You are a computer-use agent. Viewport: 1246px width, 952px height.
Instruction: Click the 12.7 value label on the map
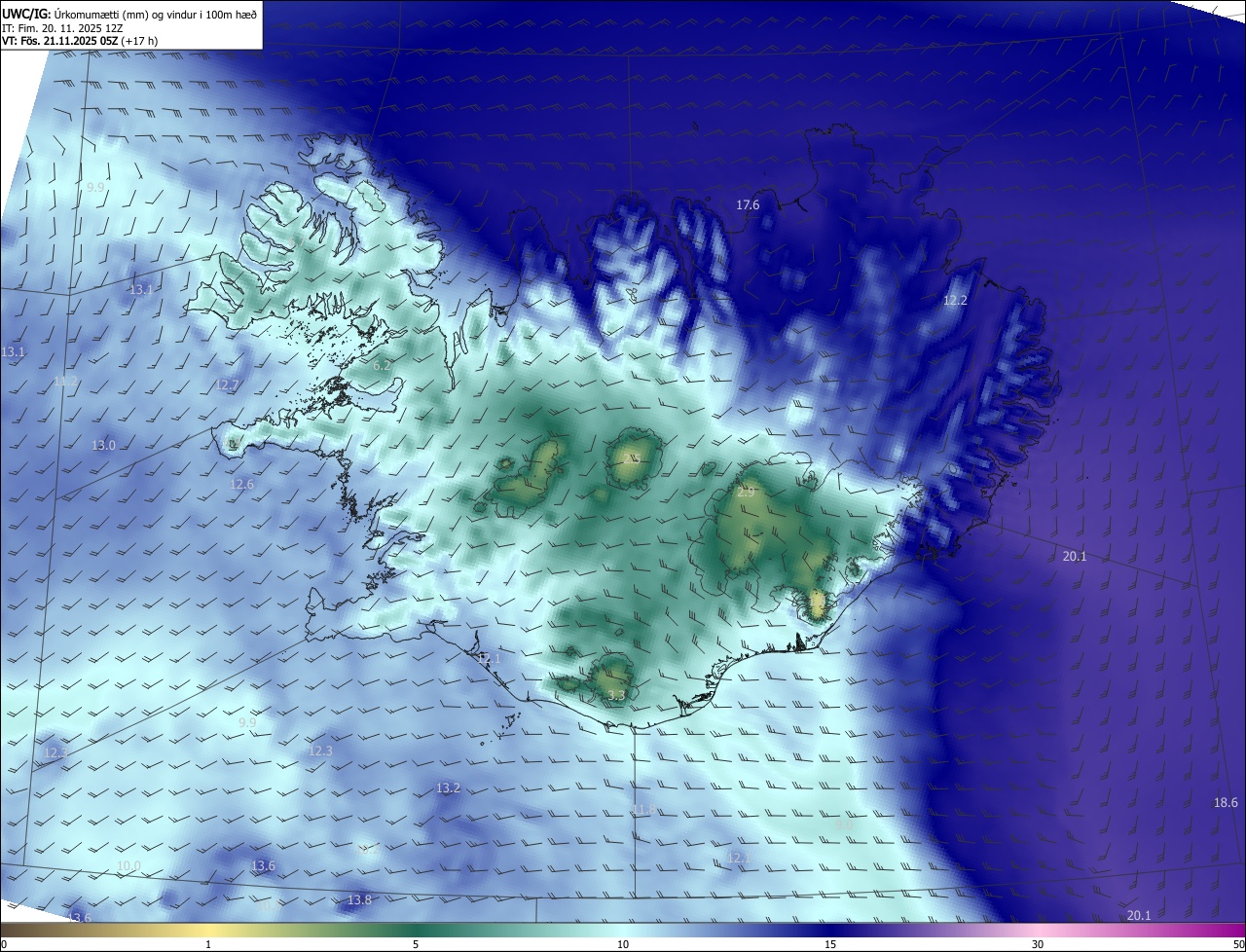pos(227,384)
